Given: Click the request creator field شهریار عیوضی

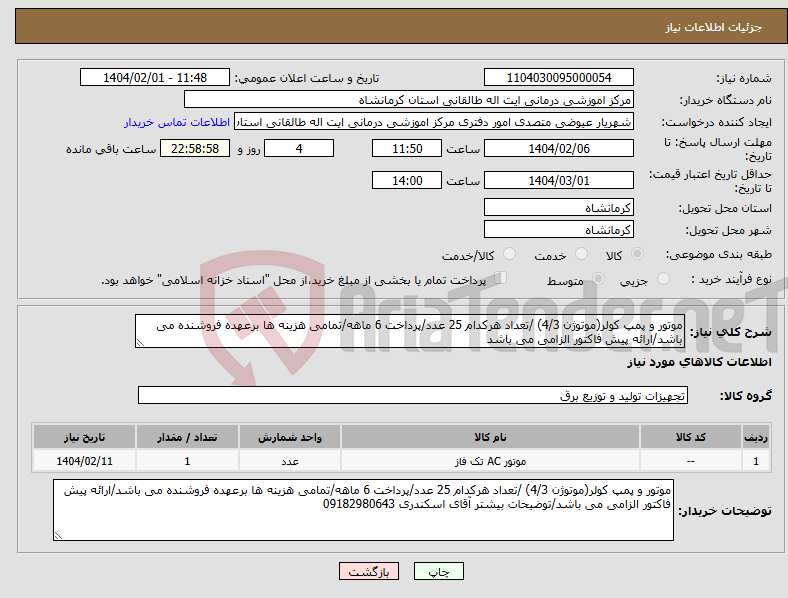Looking at the screenshot, I should pos(434,122).
